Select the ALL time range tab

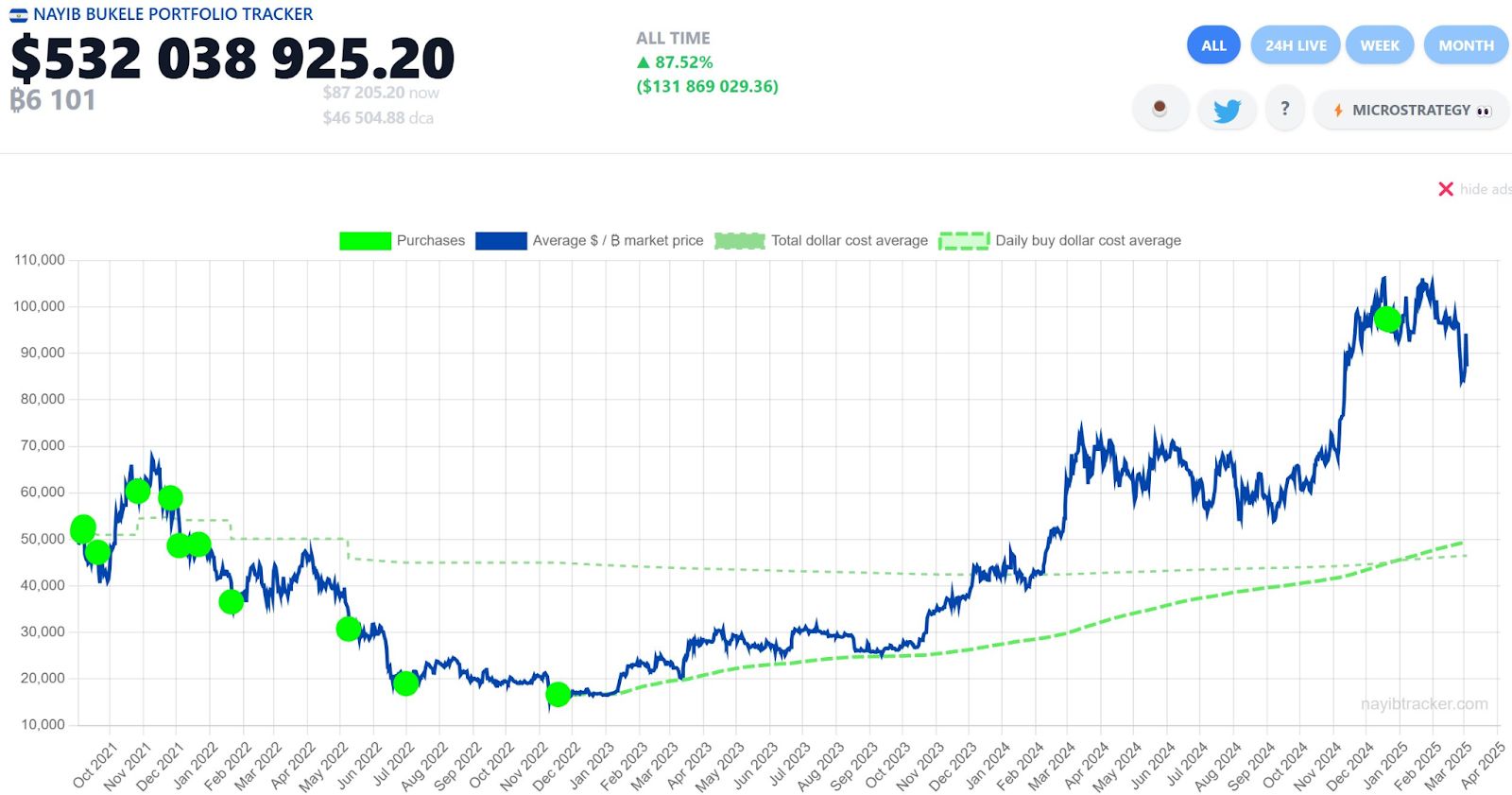[1213, 45]
